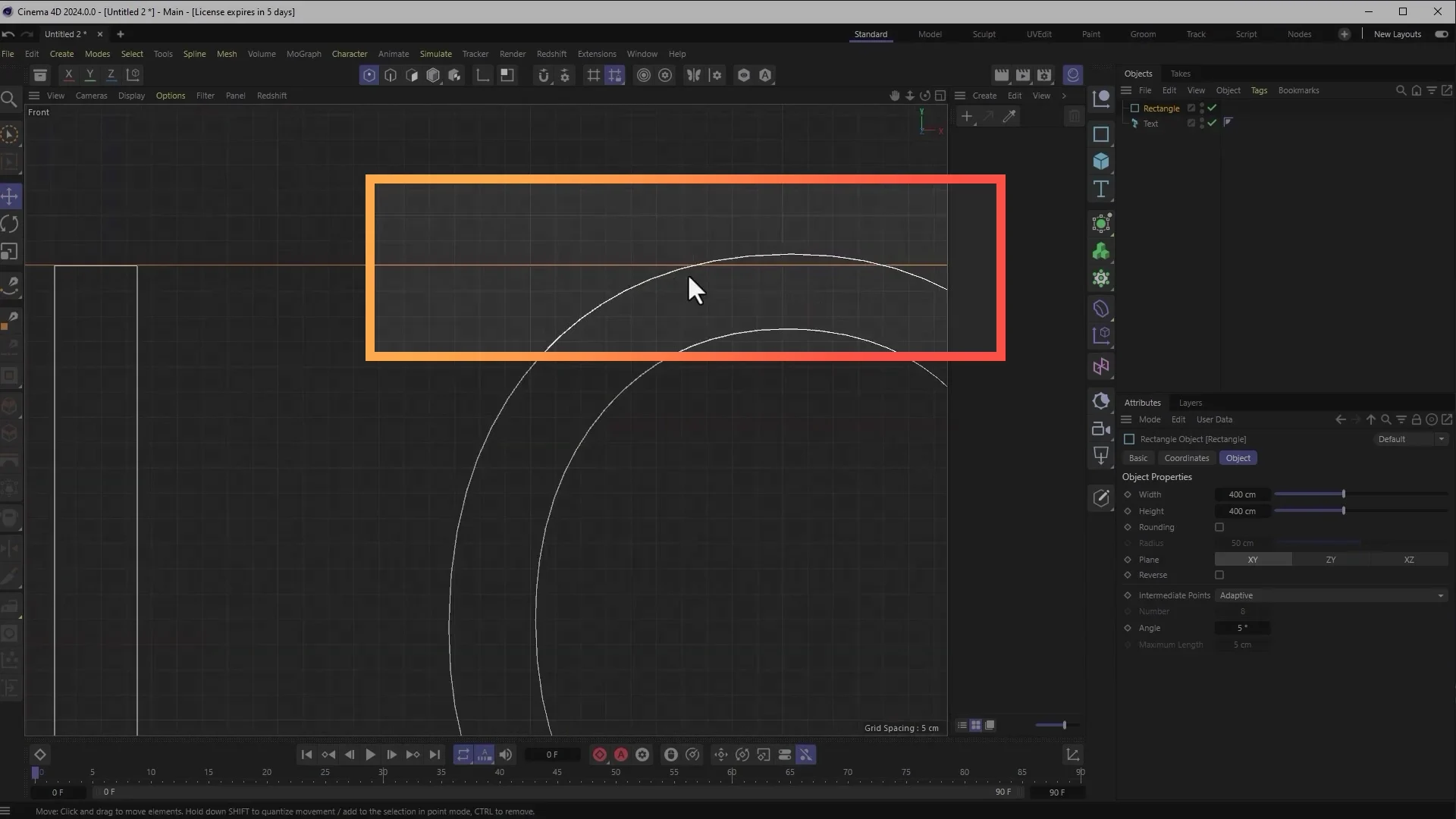Screen dimensions: 1456x819
Task: Open the Coordinates attribute tab
Action: pyautogui.click(x=1186, y=458)
